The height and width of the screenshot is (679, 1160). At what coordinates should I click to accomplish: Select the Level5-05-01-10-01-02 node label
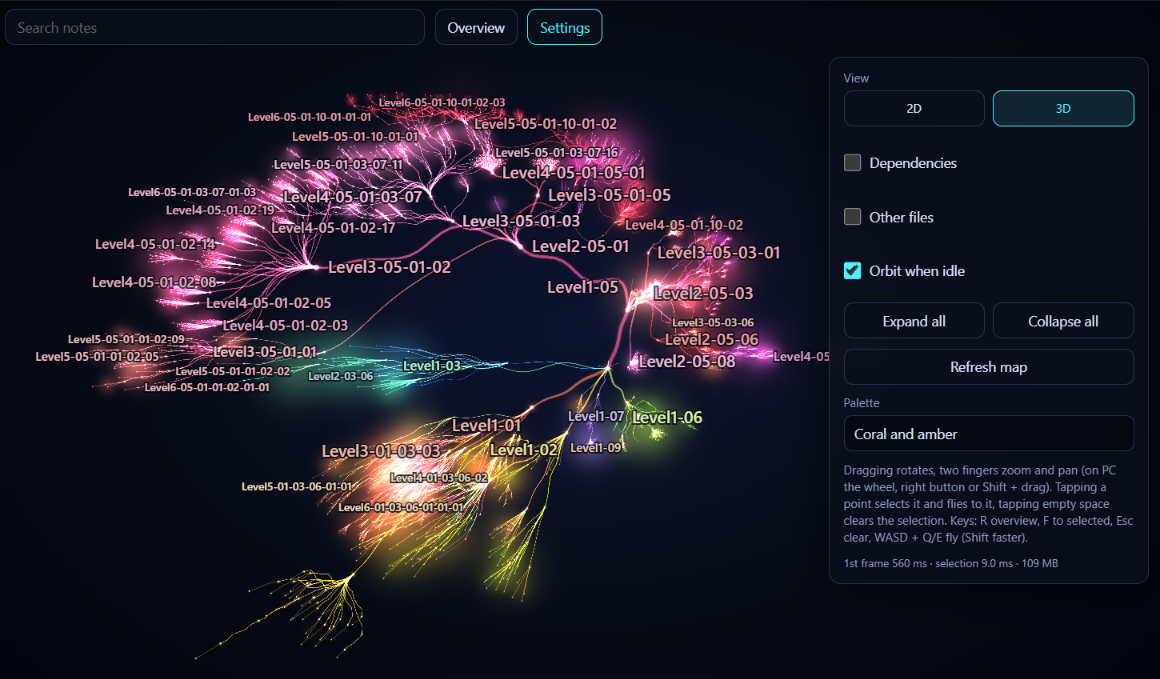(x=545, y=124)
